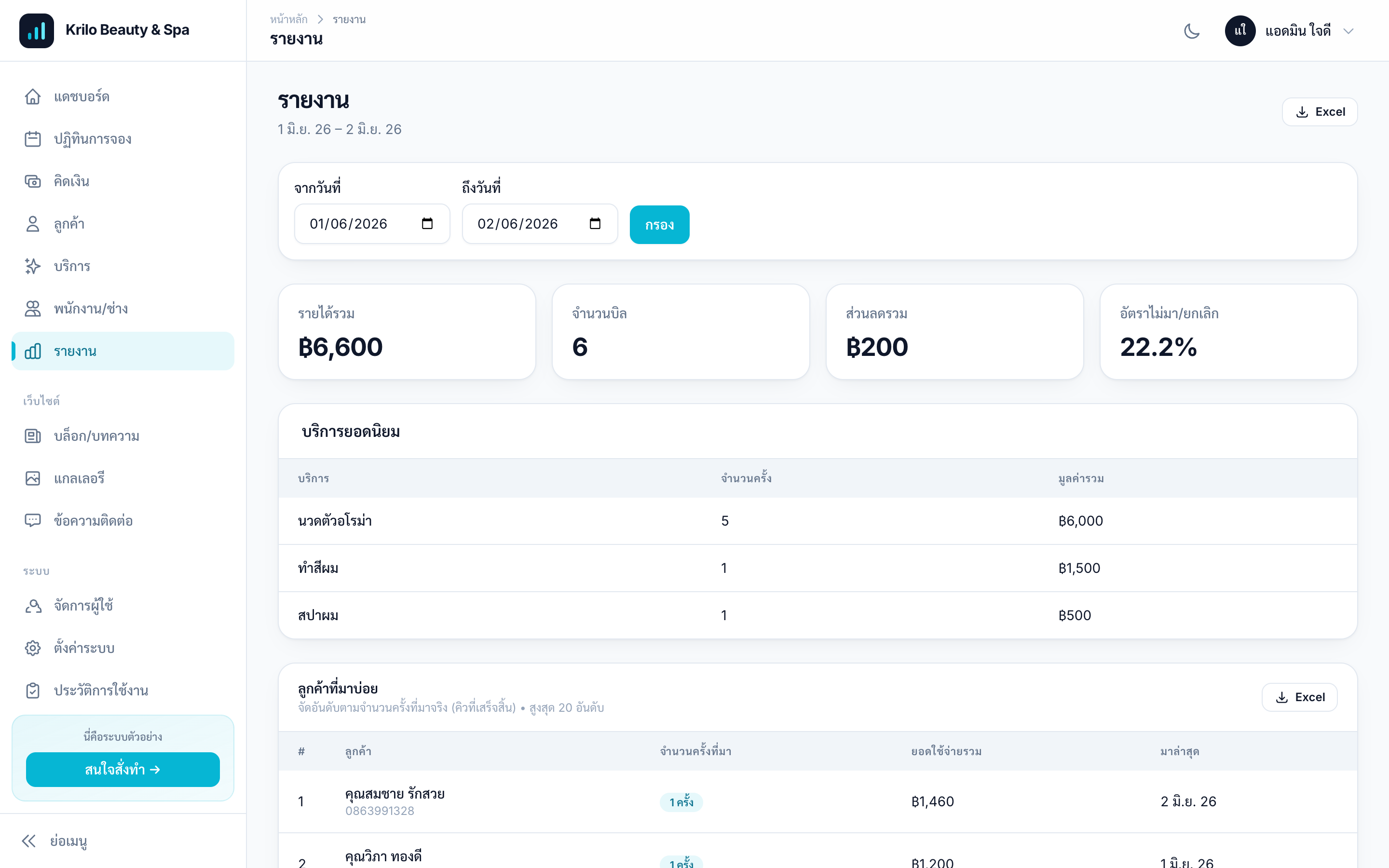
Task: Open the แดชบอร์ด home icon
Action: pyautogui.click(x=33, y=96)
